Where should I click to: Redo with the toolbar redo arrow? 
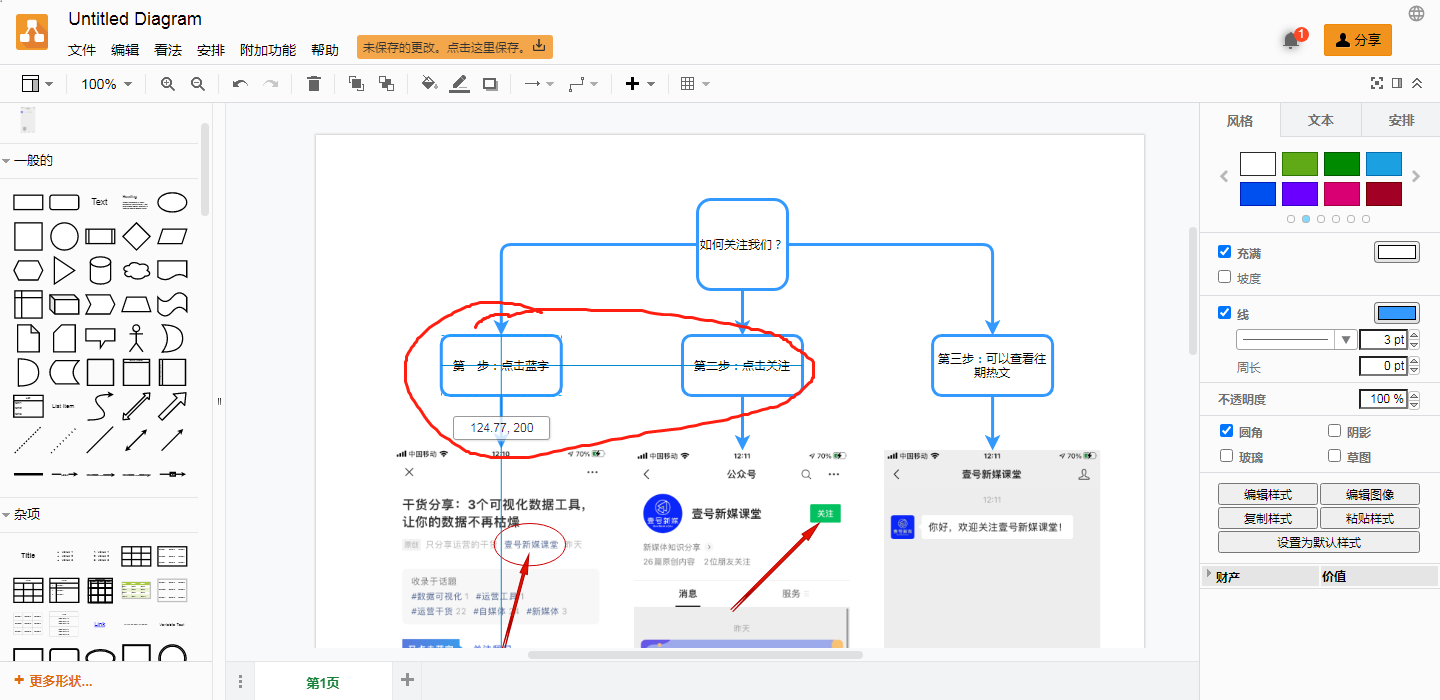(270, 84)
